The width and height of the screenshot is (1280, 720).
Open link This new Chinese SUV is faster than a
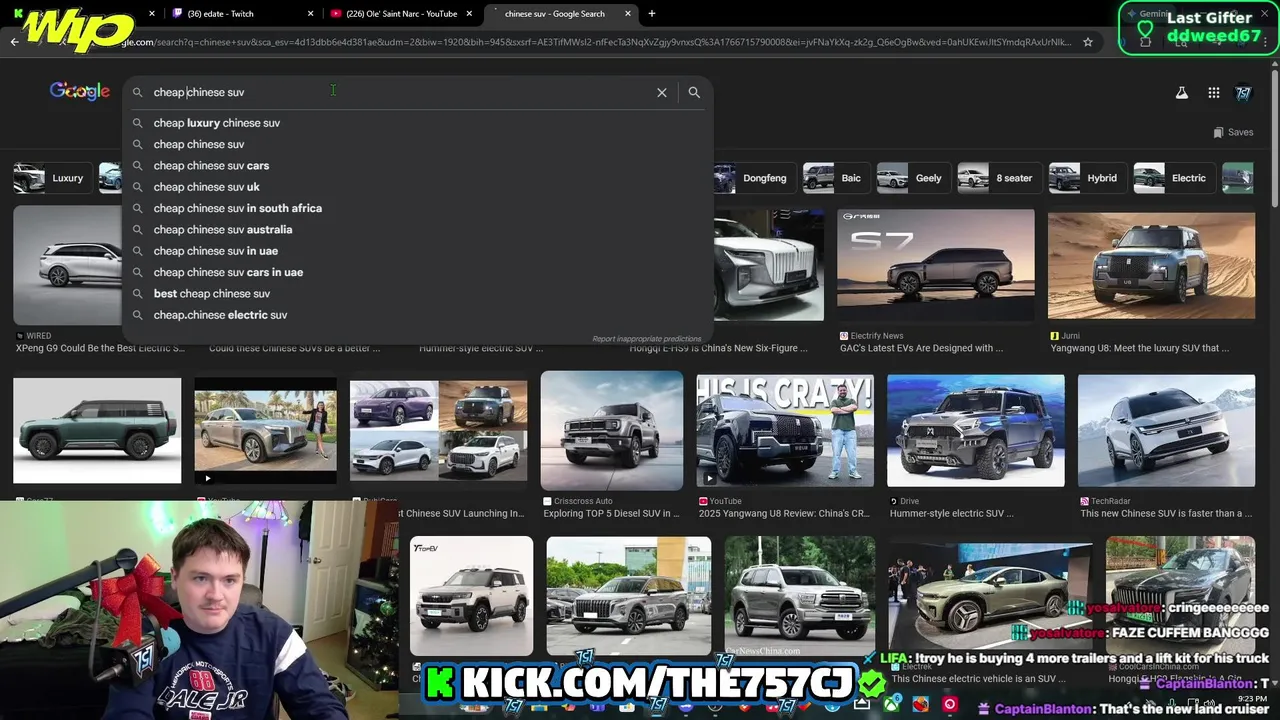pos(1166,514)
